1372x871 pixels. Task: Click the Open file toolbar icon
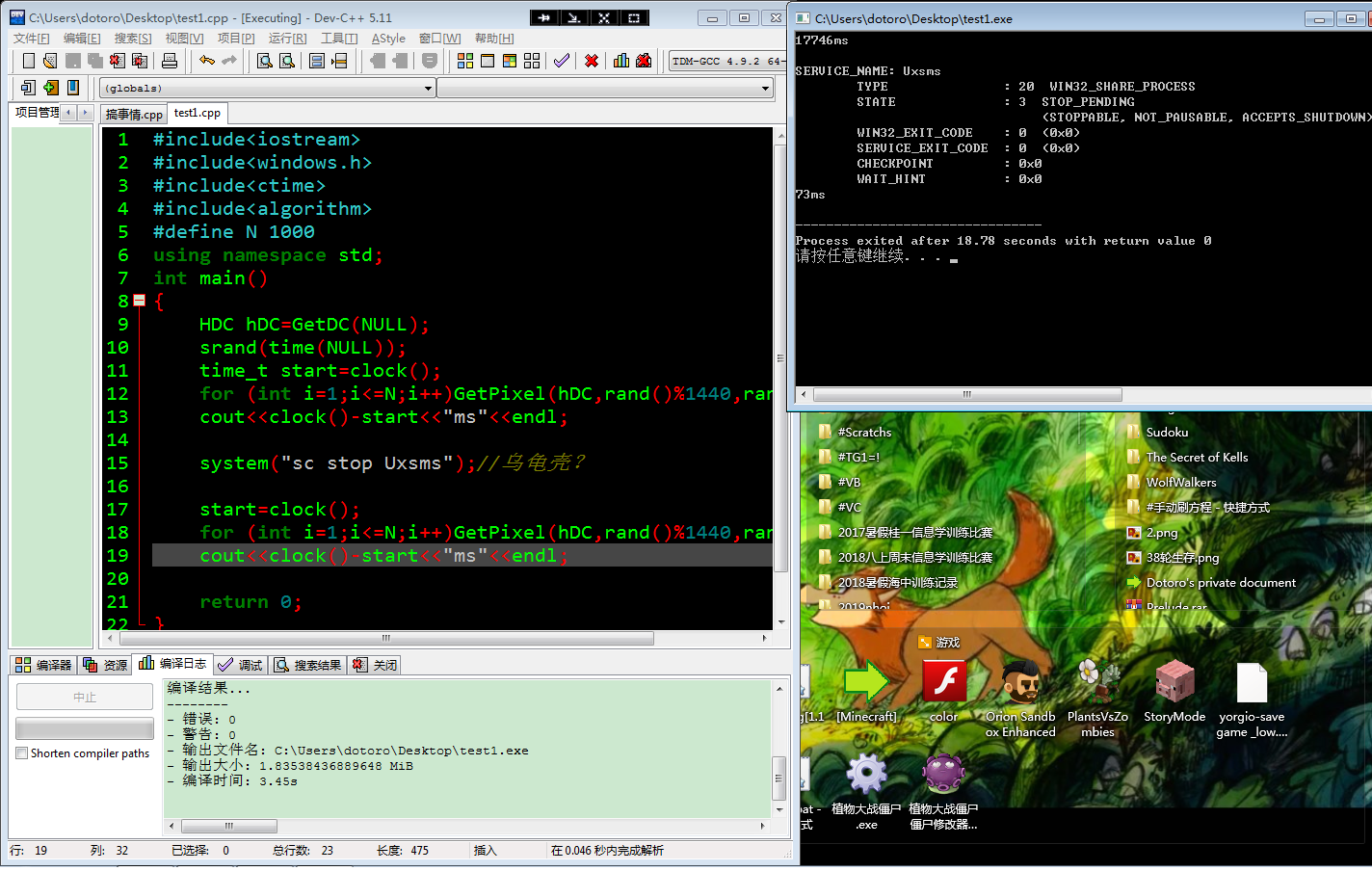coord(50,61)
